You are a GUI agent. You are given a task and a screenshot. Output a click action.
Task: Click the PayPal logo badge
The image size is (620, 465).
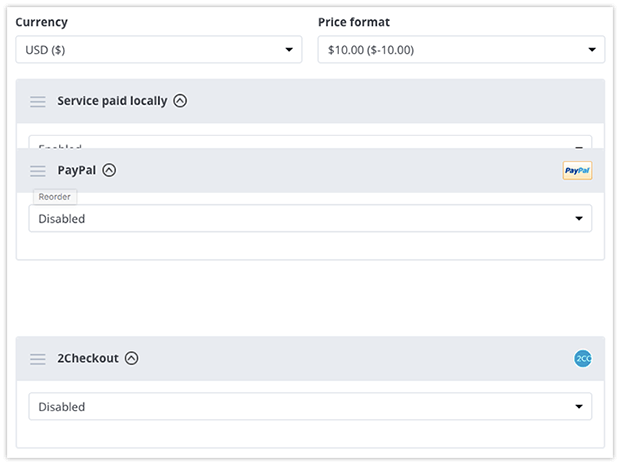tap(577, 170)
